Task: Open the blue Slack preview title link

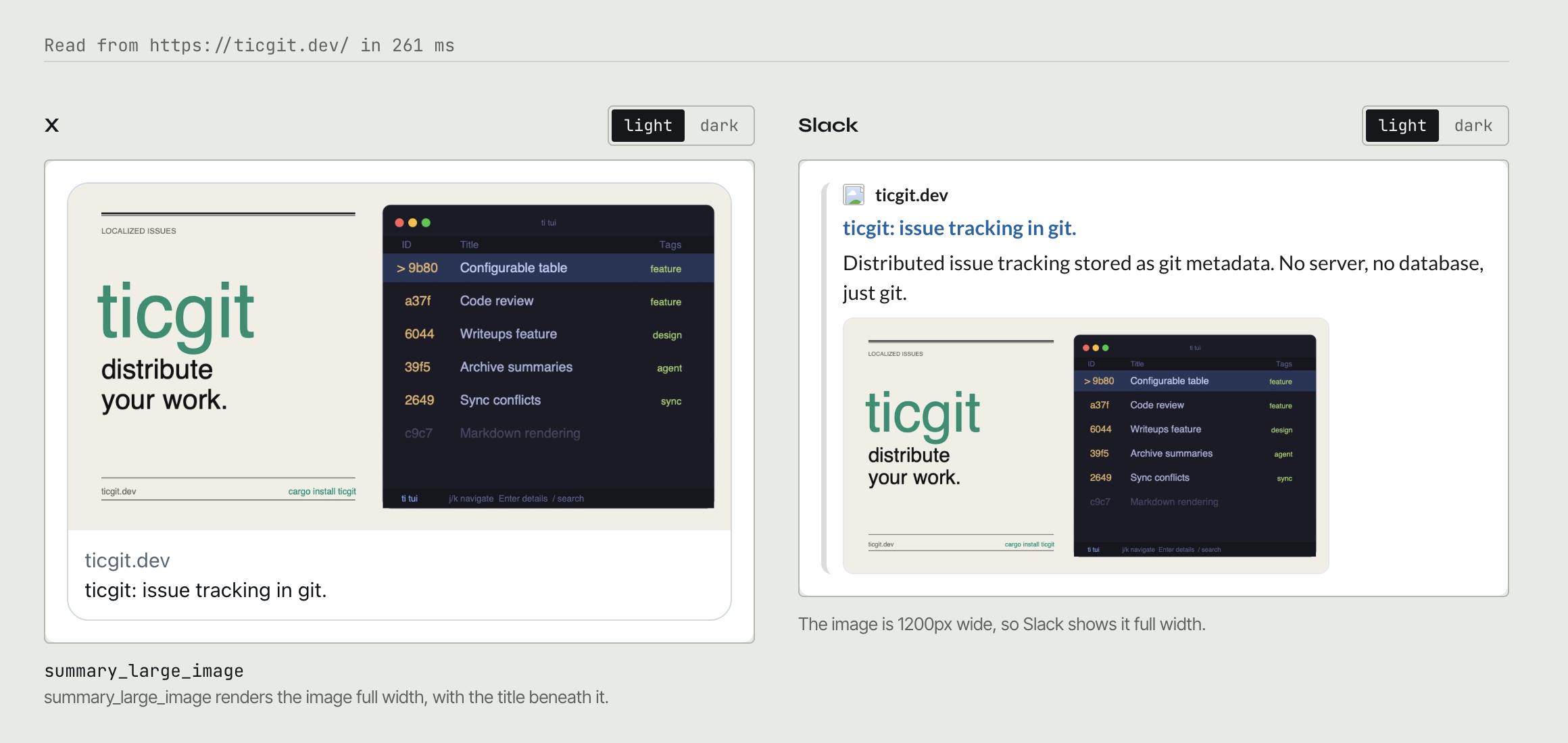Action: [x=959, y=228]
